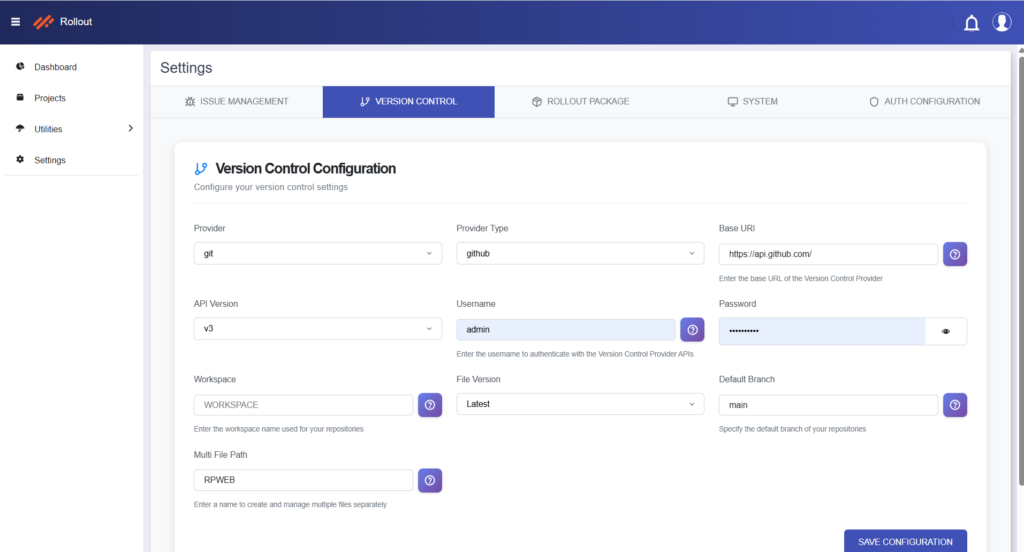Focus the Base URI input field
1024x552 pixels.
(828, 254)
